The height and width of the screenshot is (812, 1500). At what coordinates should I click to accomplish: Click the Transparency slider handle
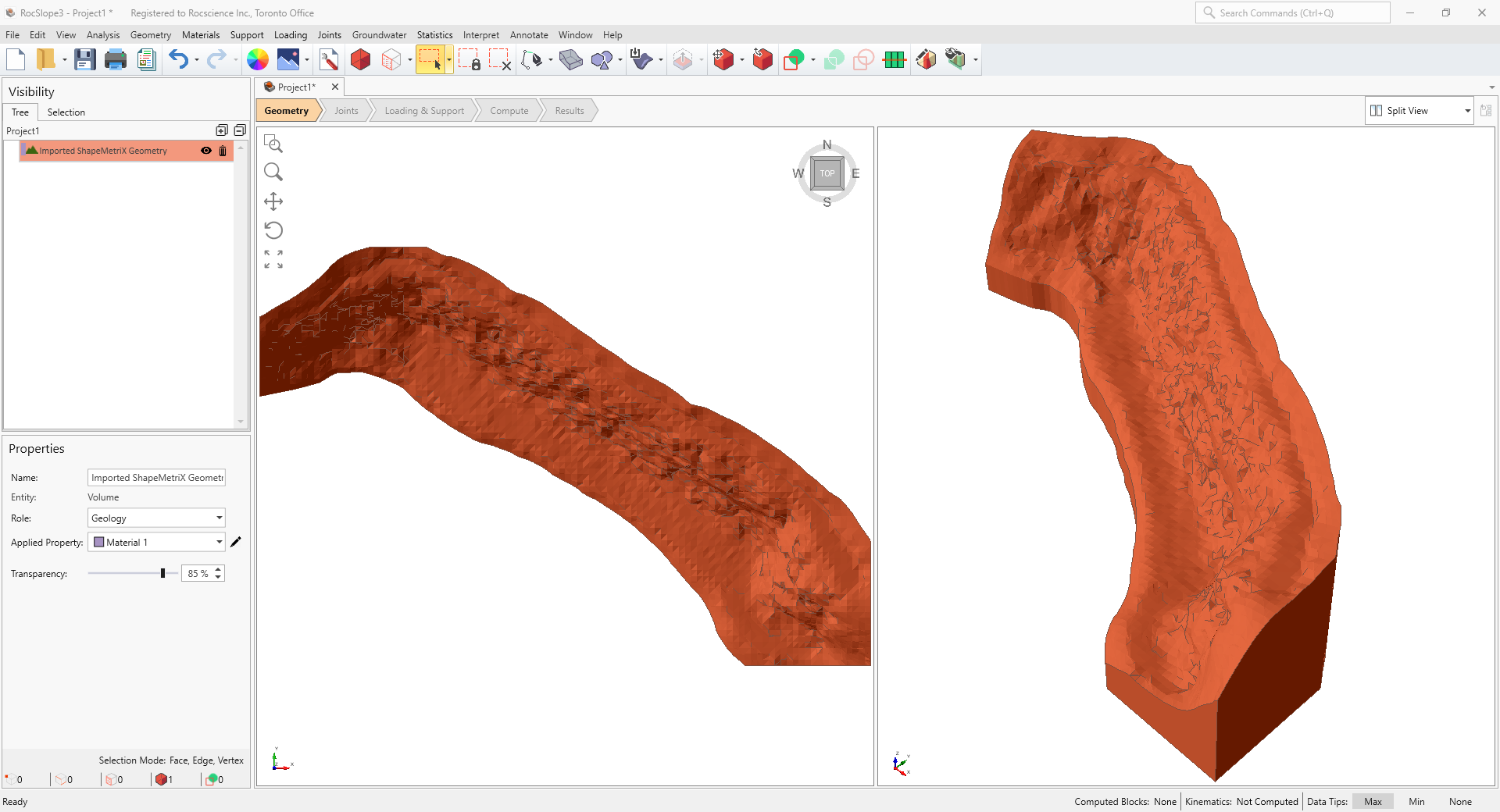162,574
